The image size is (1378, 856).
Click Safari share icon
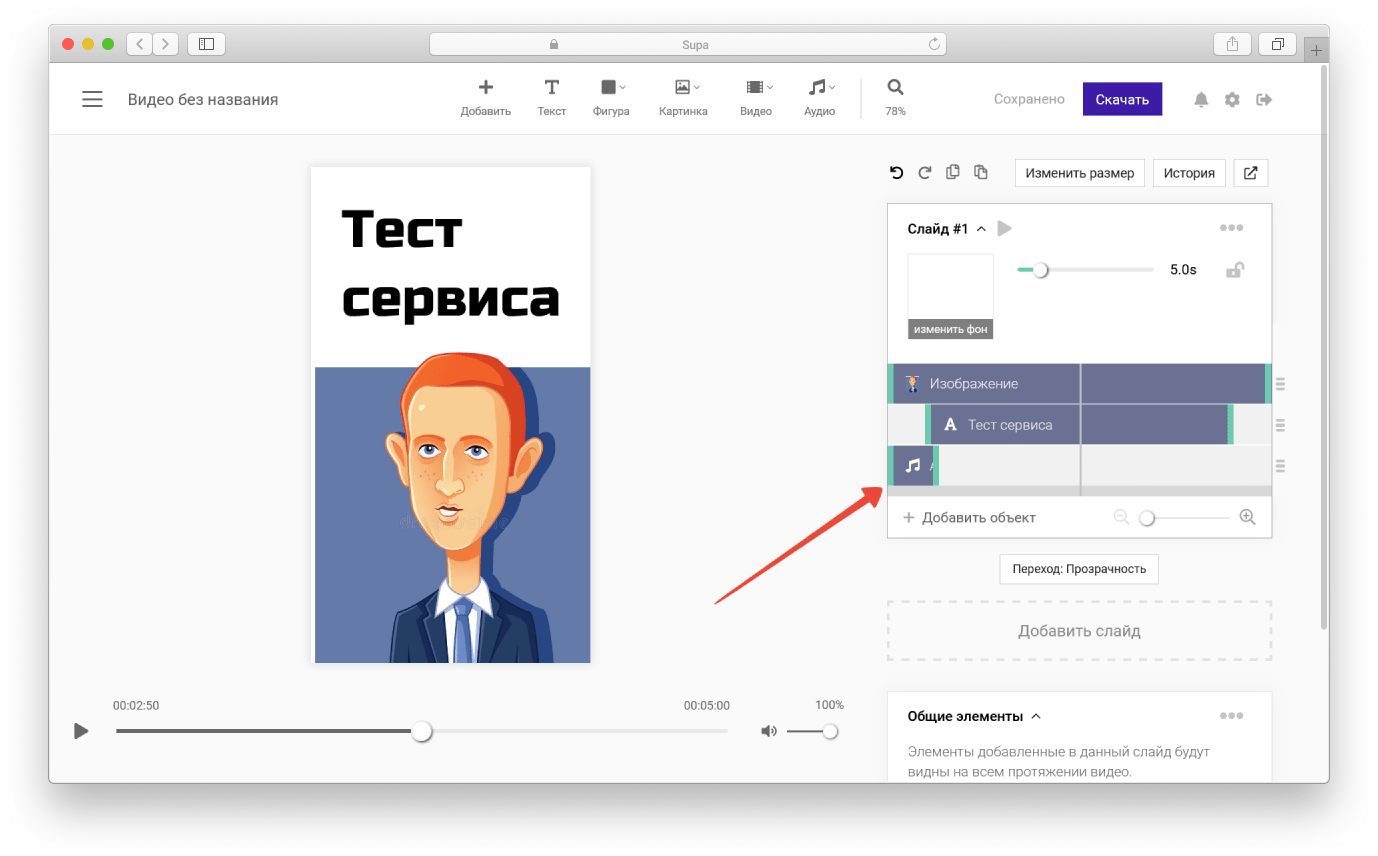(x=1232, y=44)
